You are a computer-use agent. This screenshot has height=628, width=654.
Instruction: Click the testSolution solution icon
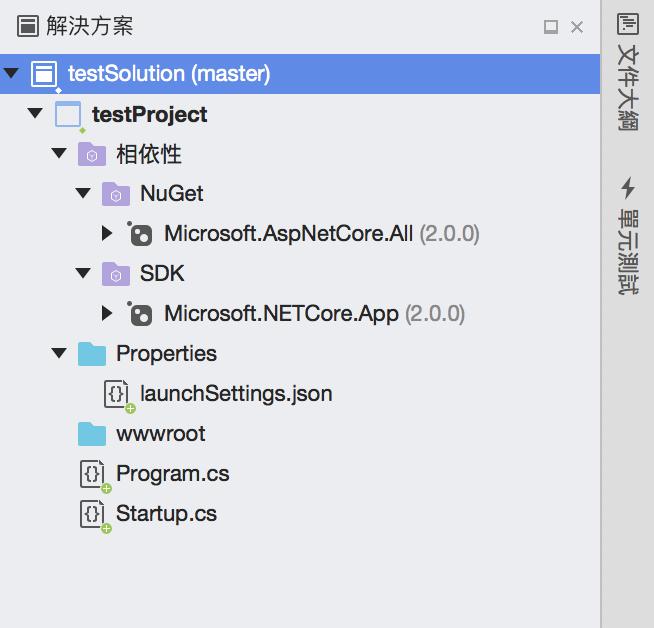pyautogui.click(x=44, y=74)
